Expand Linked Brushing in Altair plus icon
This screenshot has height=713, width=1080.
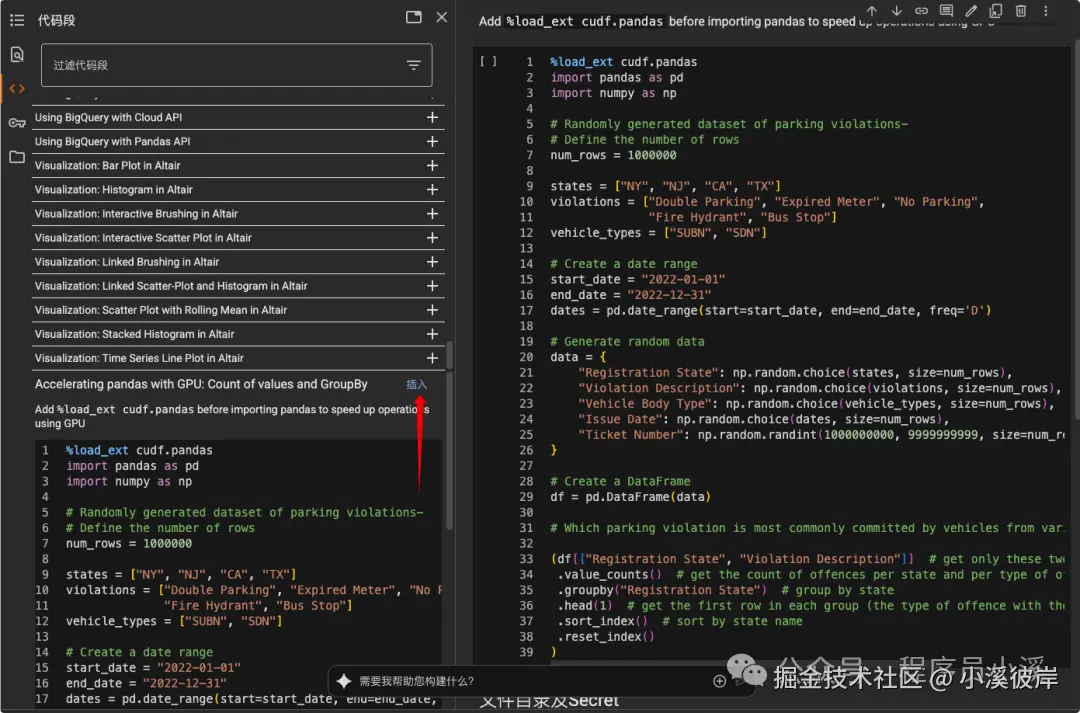[x=432, y=262]
